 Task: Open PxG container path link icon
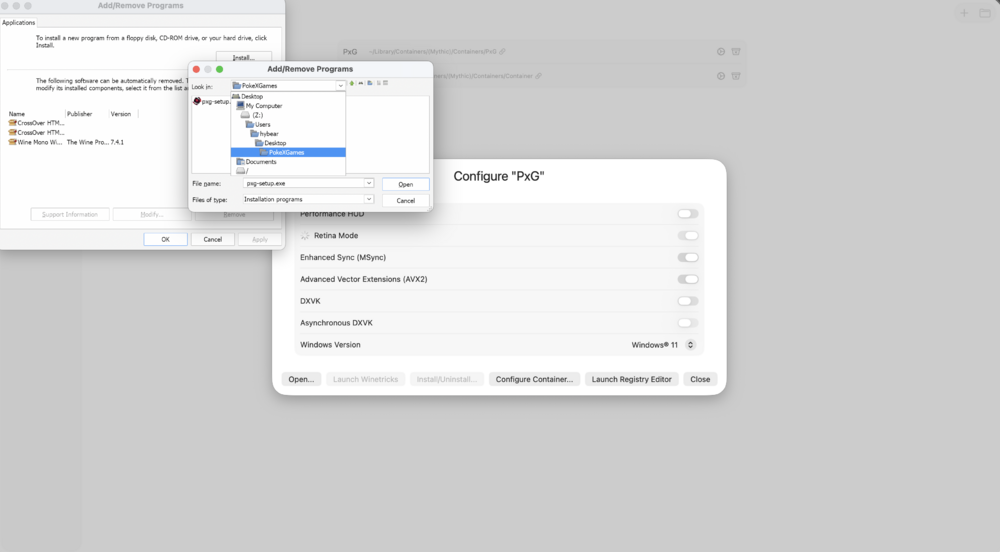(x=503, y=52)
